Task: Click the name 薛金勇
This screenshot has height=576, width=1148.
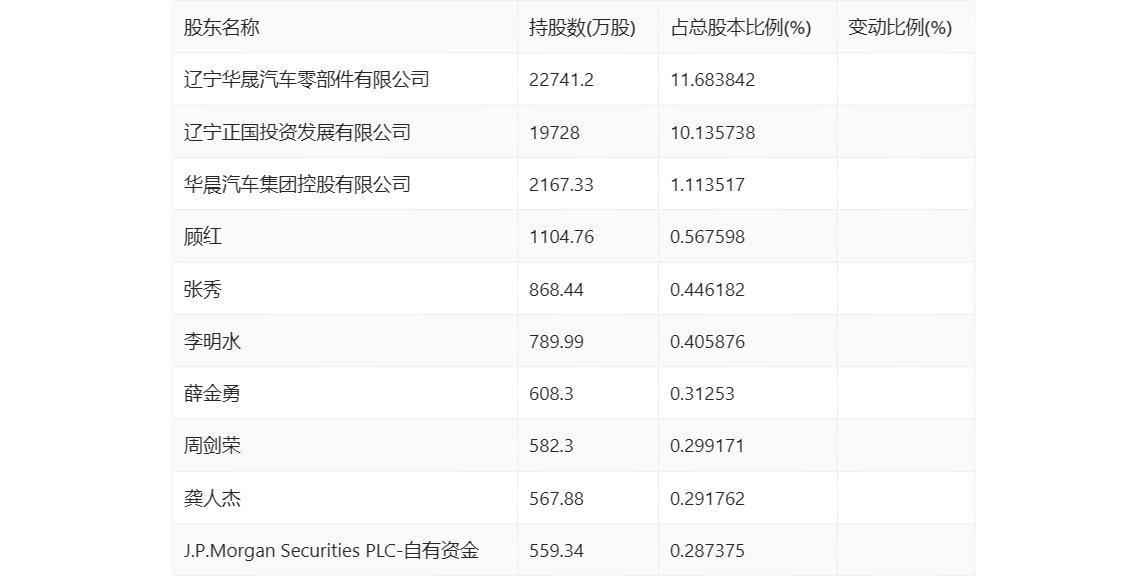Action: 212,394
